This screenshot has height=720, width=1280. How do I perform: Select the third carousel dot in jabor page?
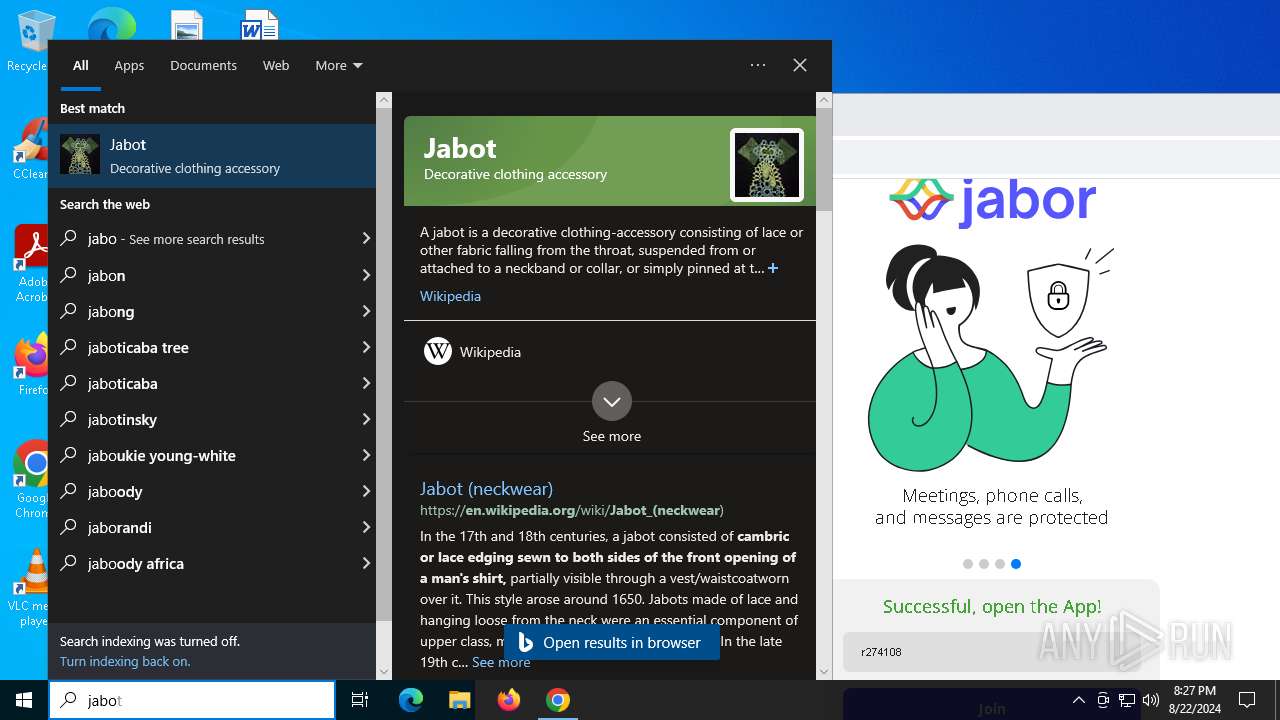[x=1000, y=564]
